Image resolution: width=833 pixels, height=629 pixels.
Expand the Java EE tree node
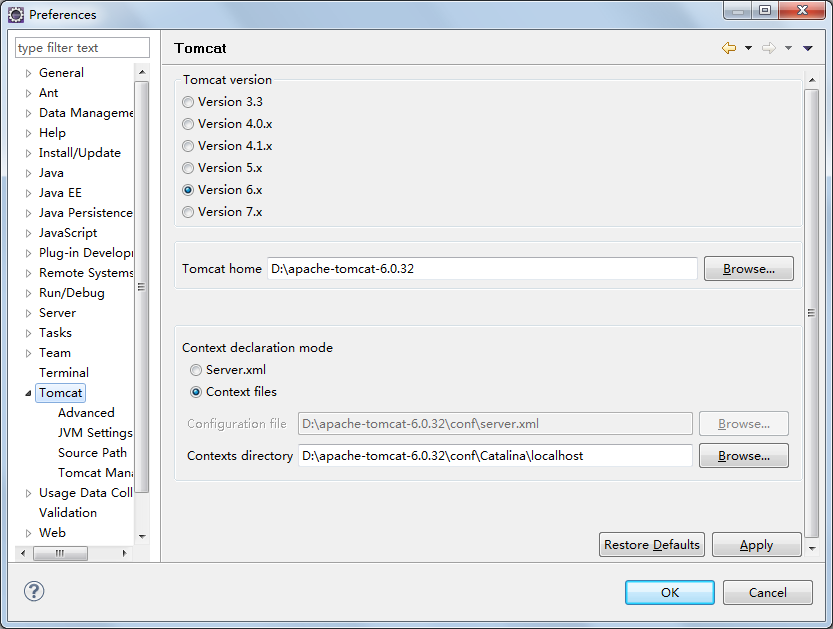click(x=29, y=193)
